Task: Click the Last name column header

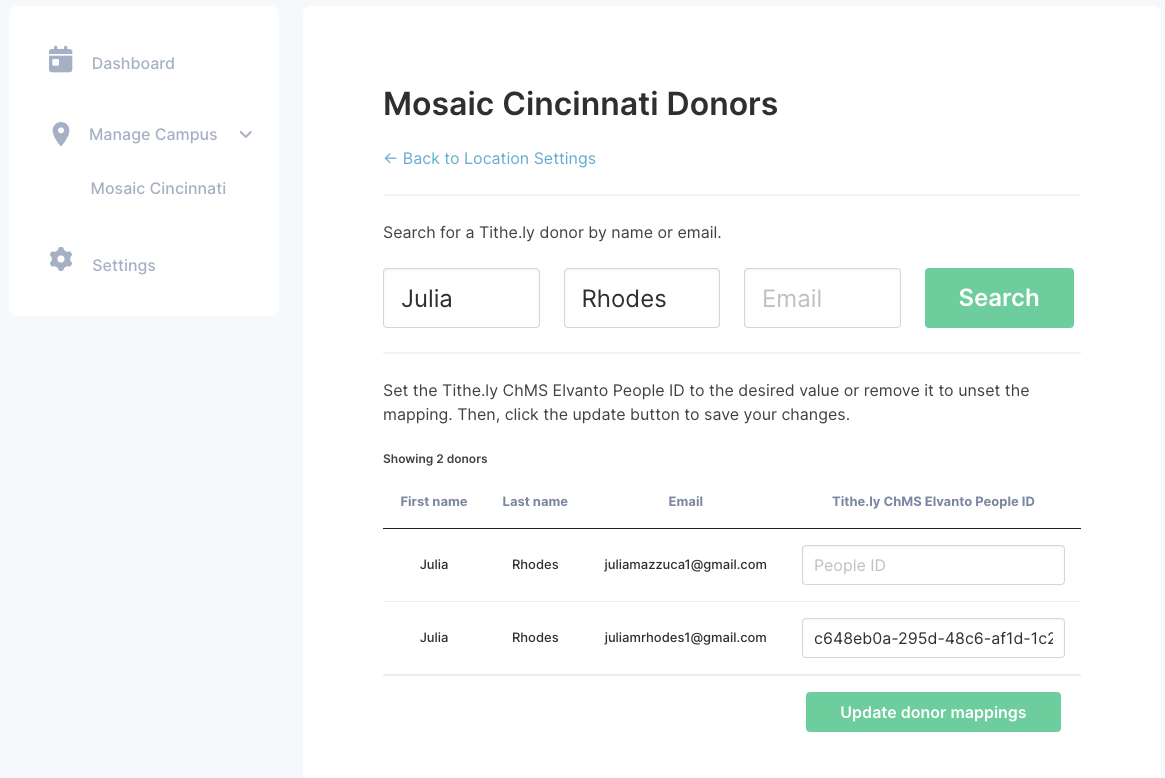Action: pos(535,502)
